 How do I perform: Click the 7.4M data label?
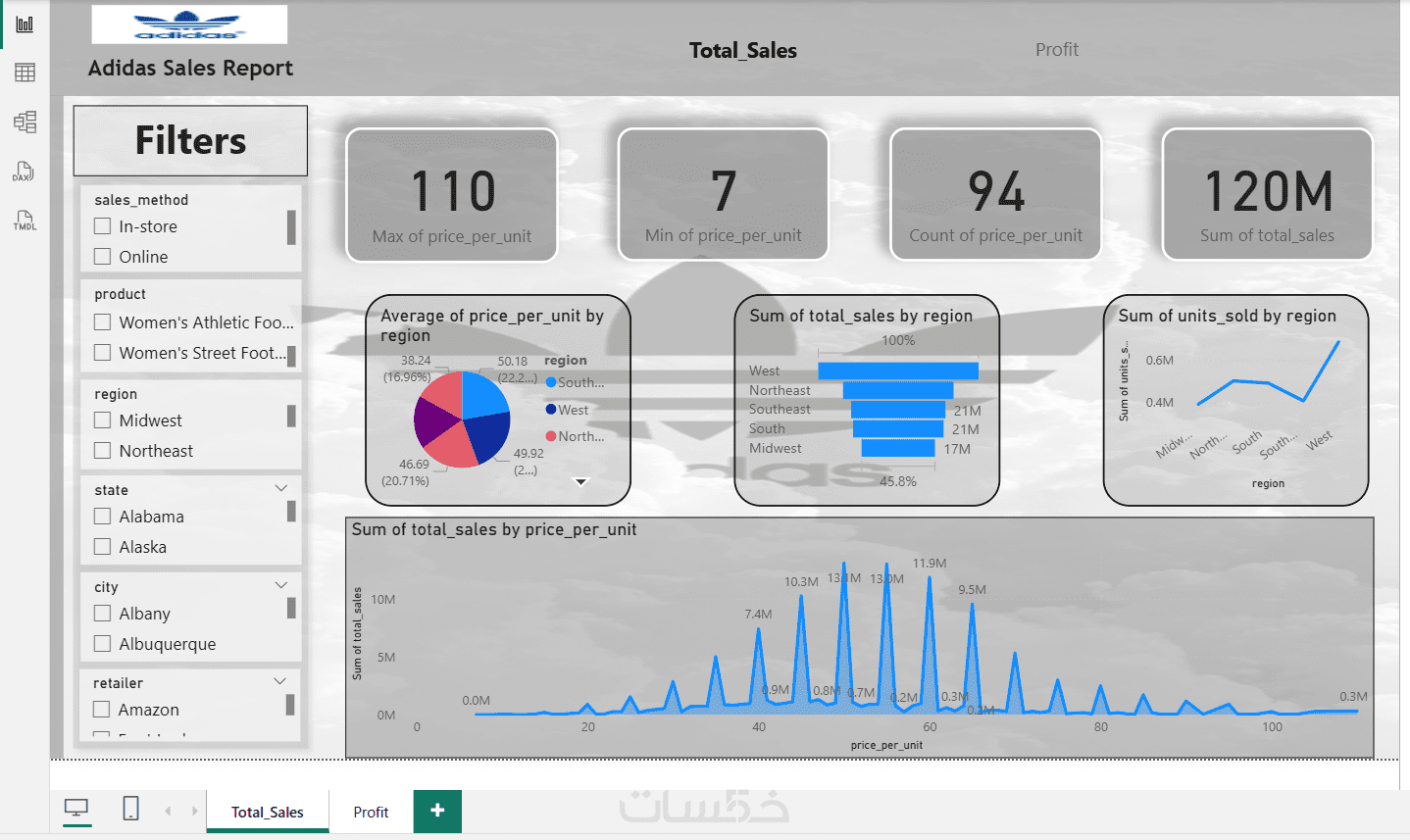(758, 615)
